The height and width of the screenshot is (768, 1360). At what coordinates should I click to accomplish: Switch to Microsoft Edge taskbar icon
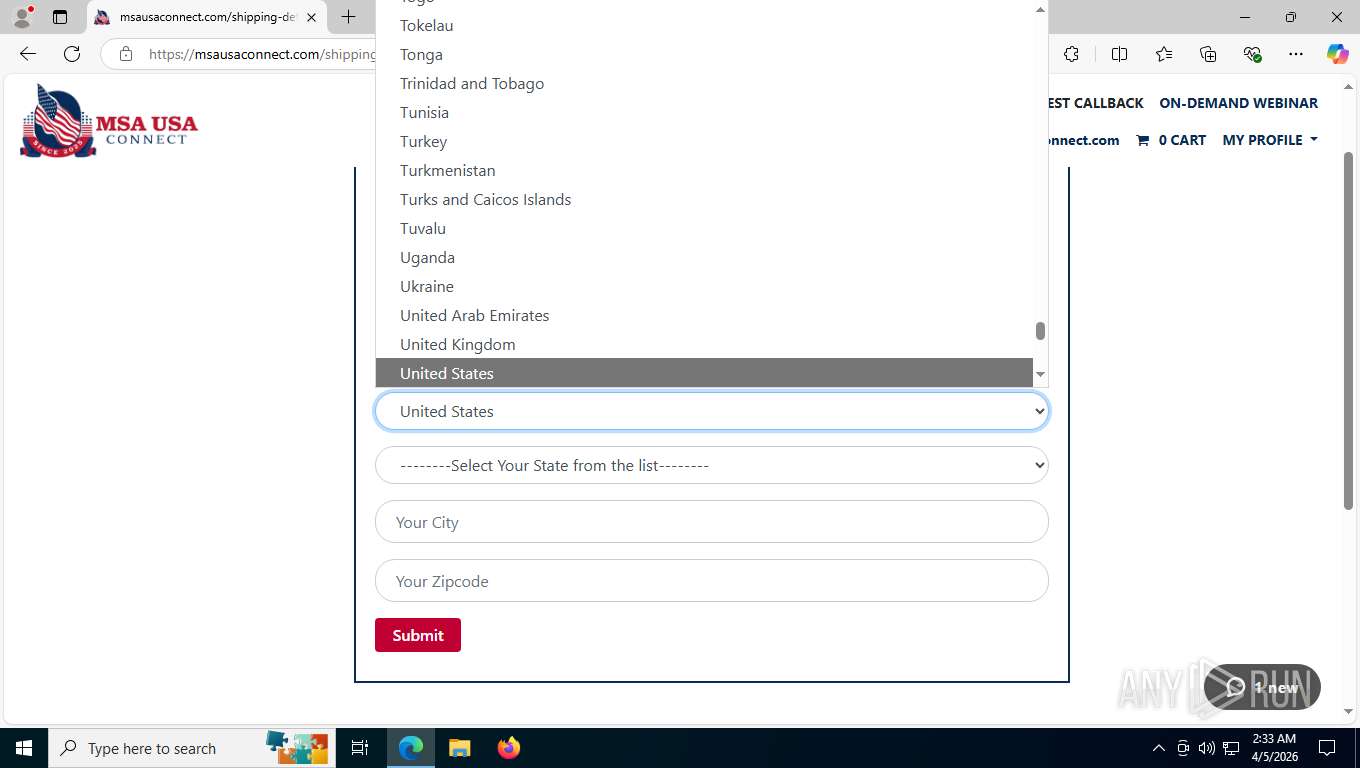(x=411, y=748)
